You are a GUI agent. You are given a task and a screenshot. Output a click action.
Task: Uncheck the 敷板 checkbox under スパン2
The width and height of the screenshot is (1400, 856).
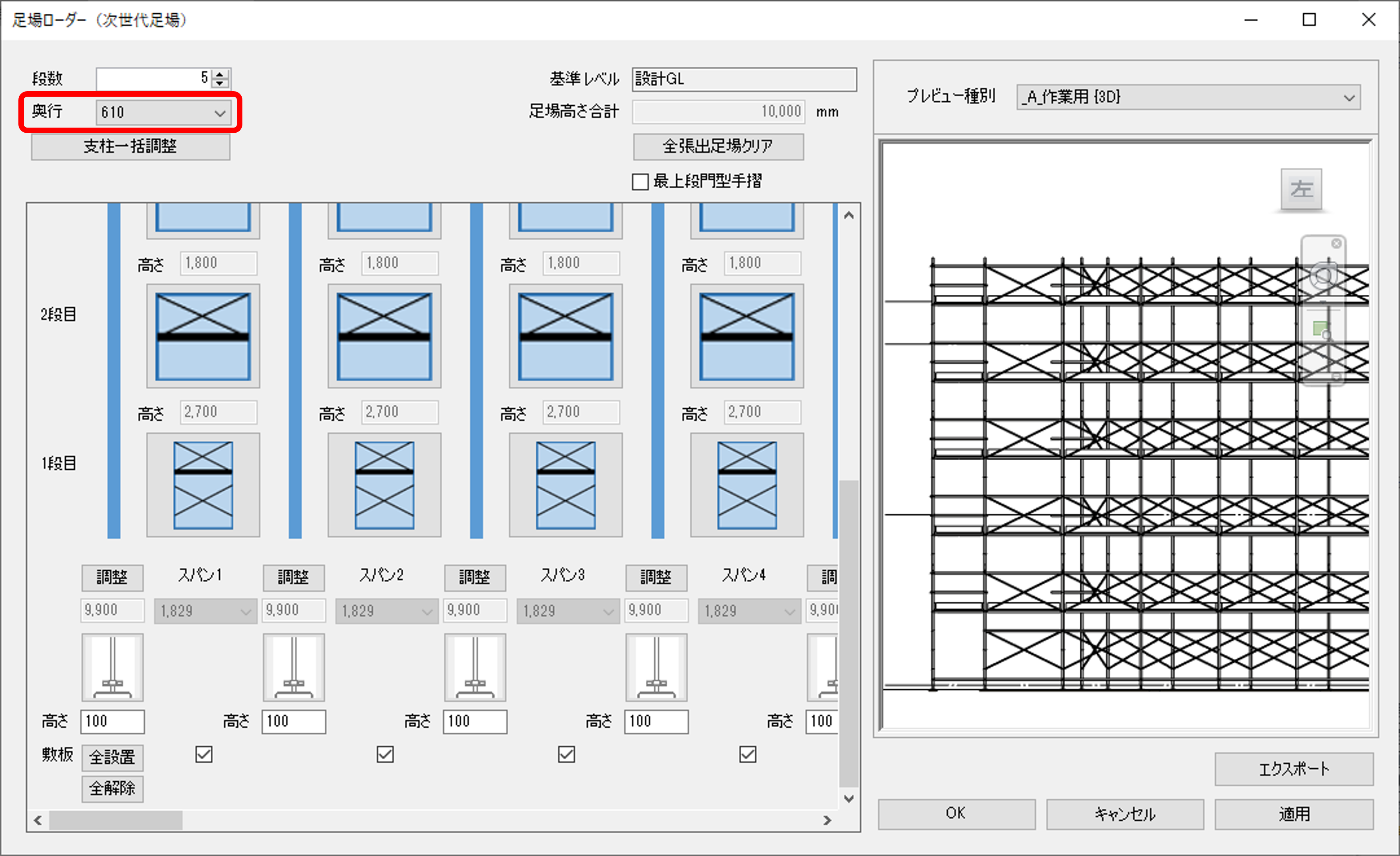coord(385,754)
